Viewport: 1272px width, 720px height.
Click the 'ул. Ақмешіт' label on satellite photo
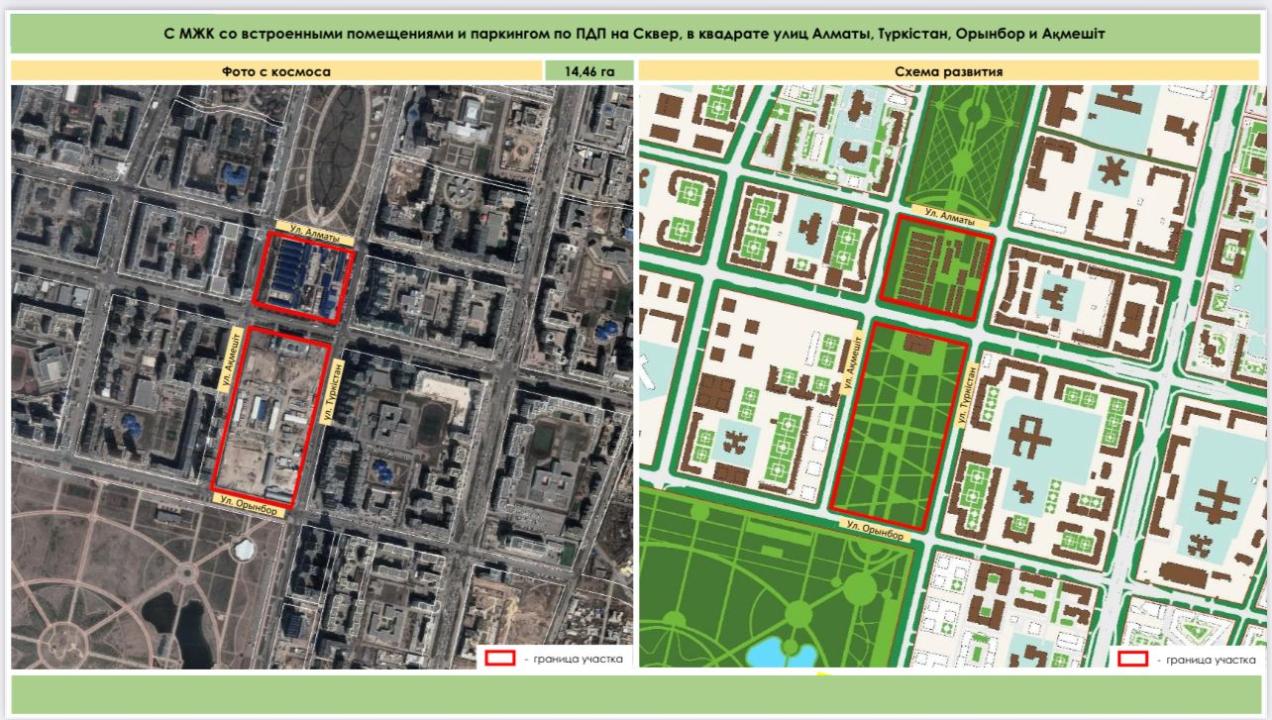tap(230, 358)
